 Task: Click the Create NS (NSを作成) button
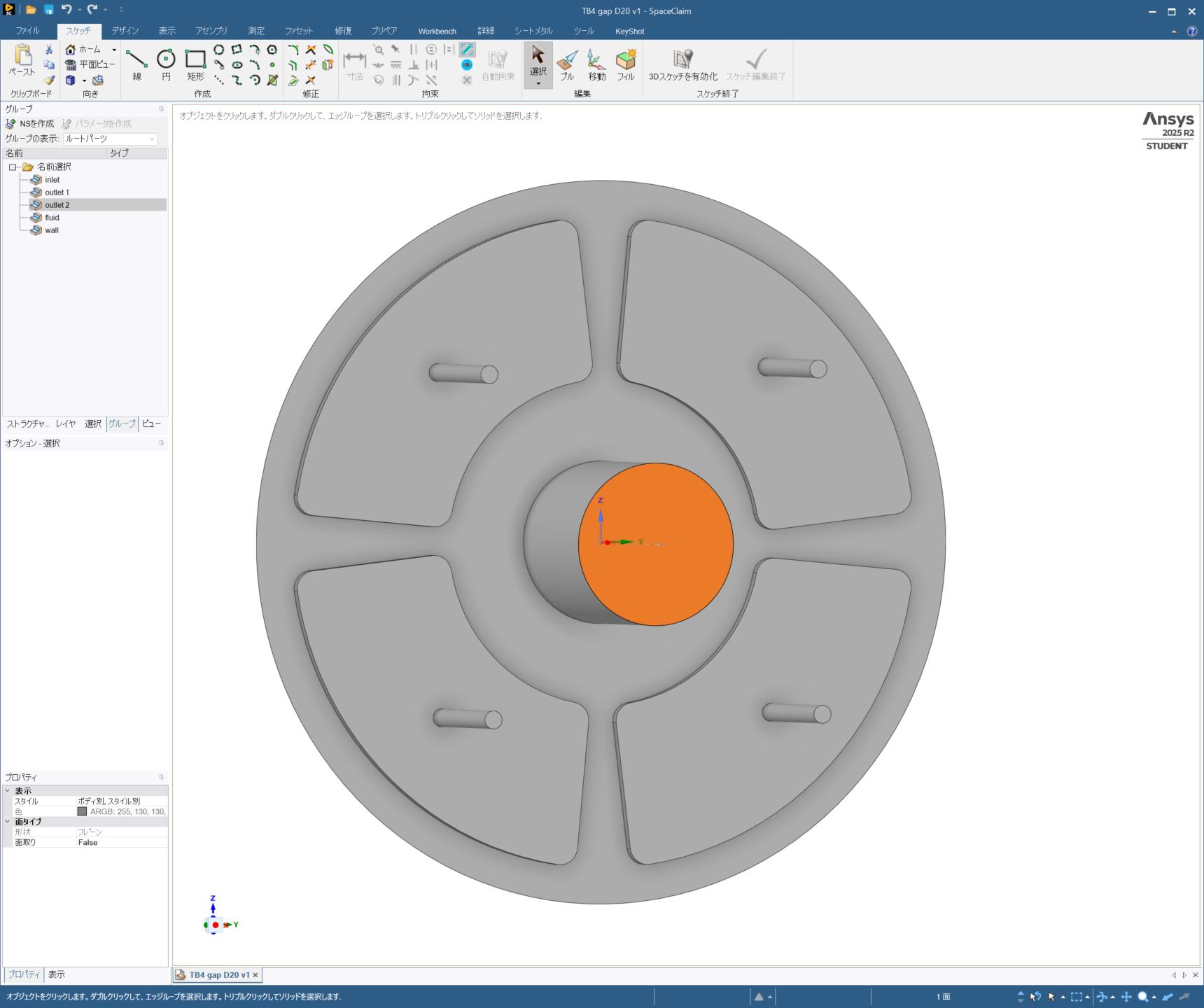click(30, 124)
